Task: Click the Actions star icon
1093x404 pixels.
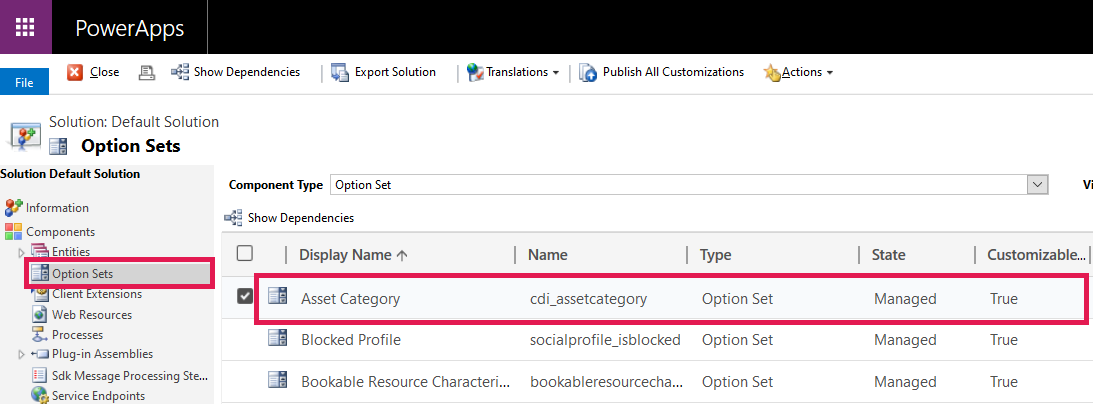Action: click(x=772, y=72)
